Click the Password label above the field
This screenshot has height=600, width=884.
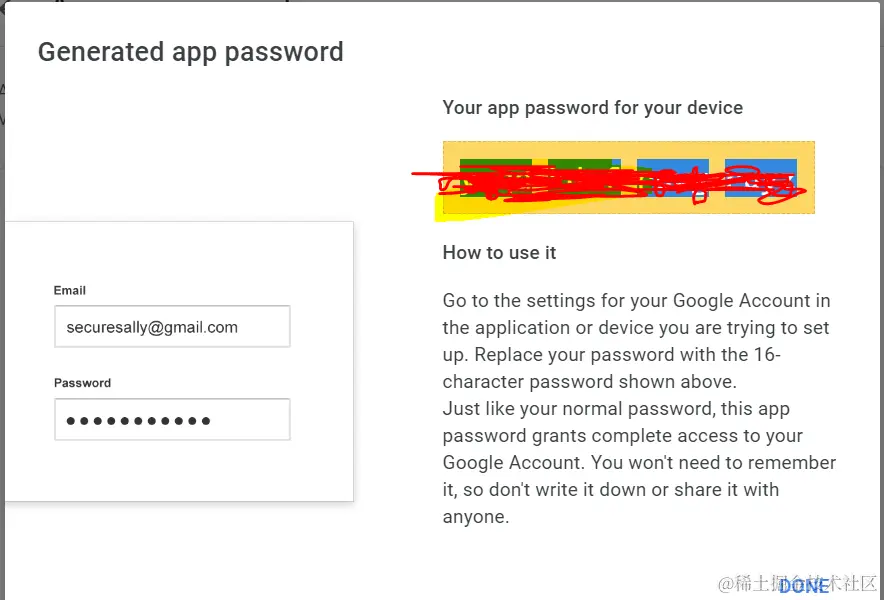point(82,383)
